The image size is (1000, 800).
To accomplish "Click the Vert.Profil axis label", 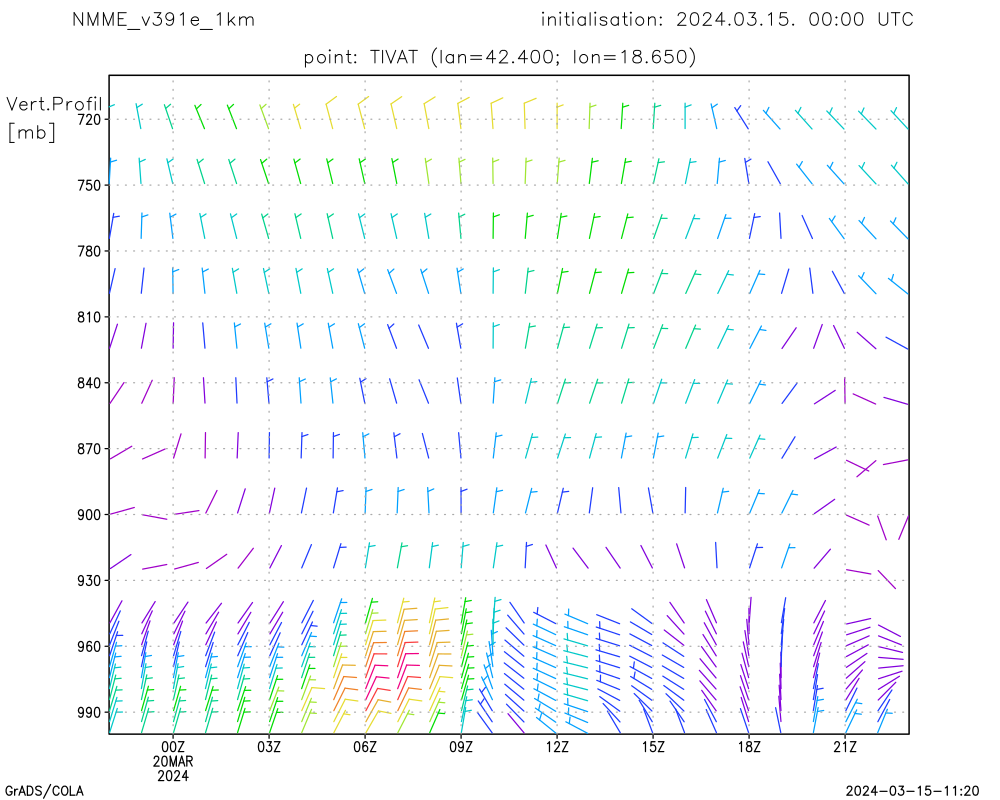I will tap(54, 104).
